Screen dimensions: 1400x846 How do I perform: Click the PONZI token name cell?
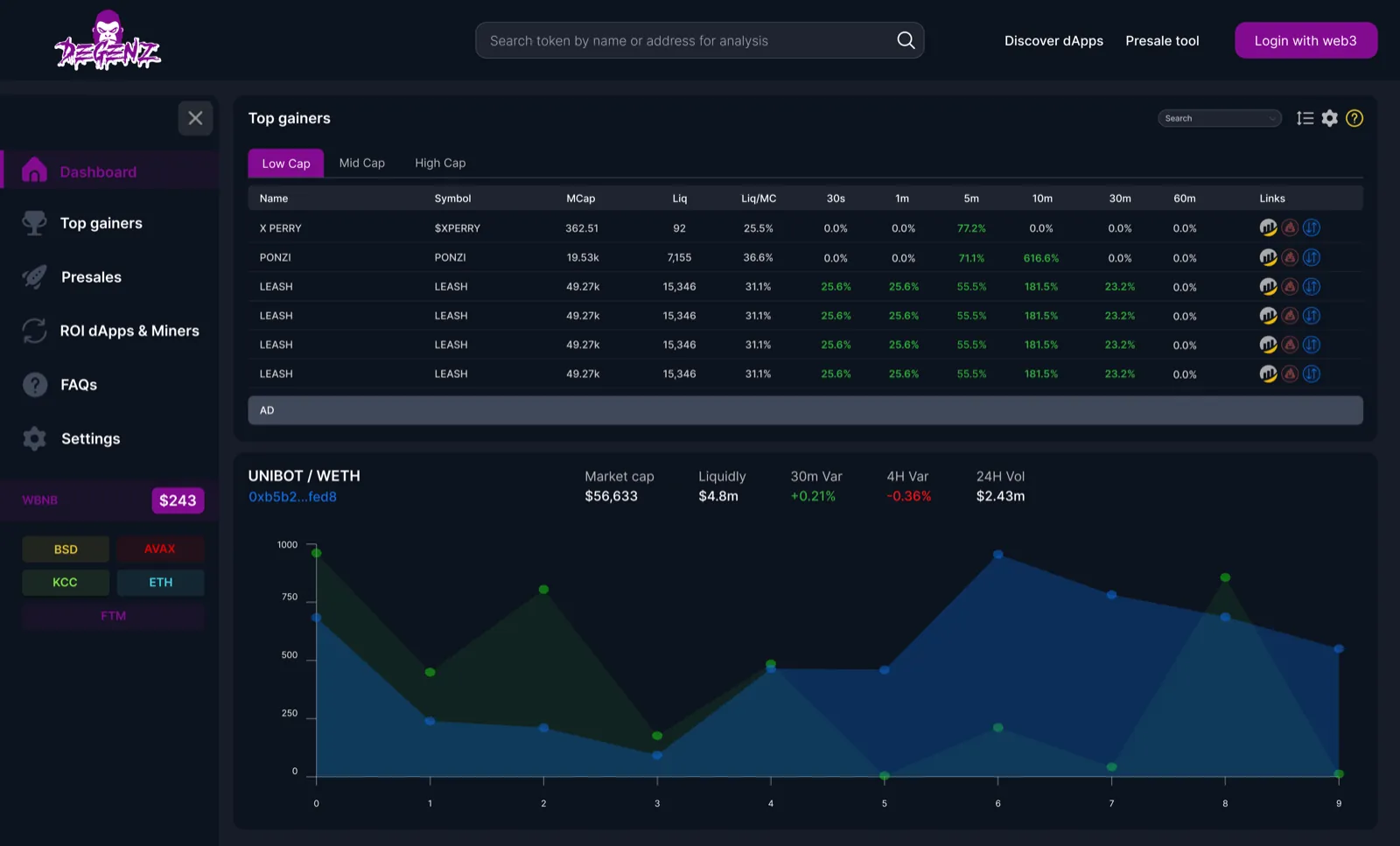click(275, 257)
